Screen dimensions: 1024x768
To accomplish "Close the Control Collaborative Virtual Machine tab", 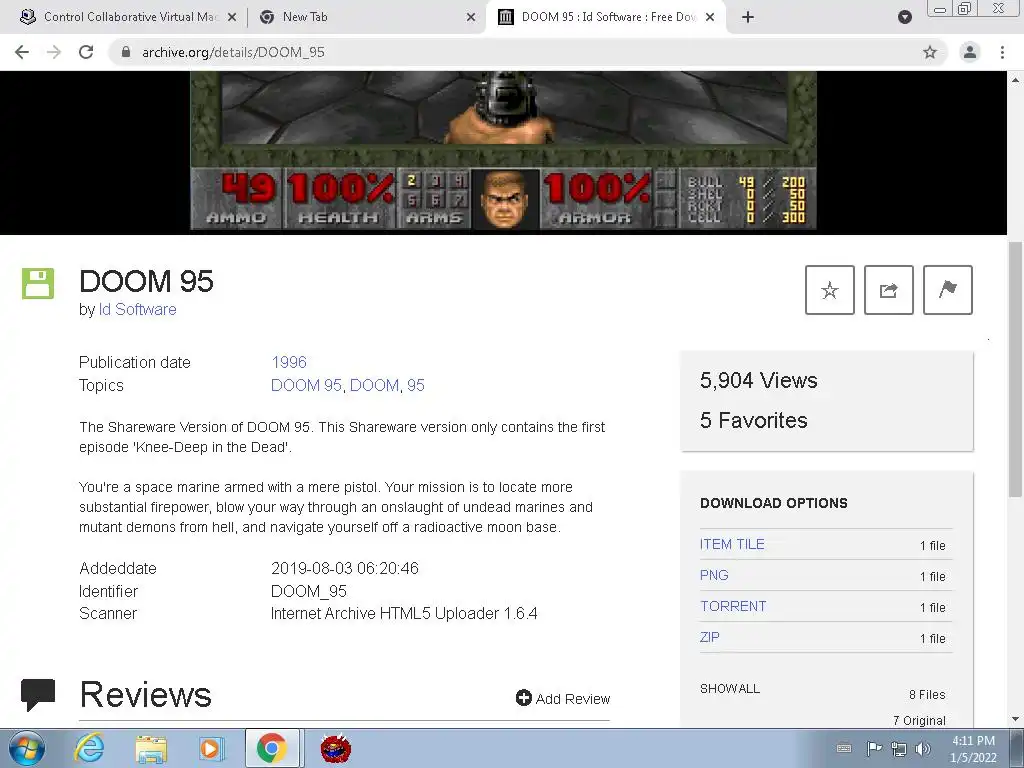I will click(x=232, y=17).
